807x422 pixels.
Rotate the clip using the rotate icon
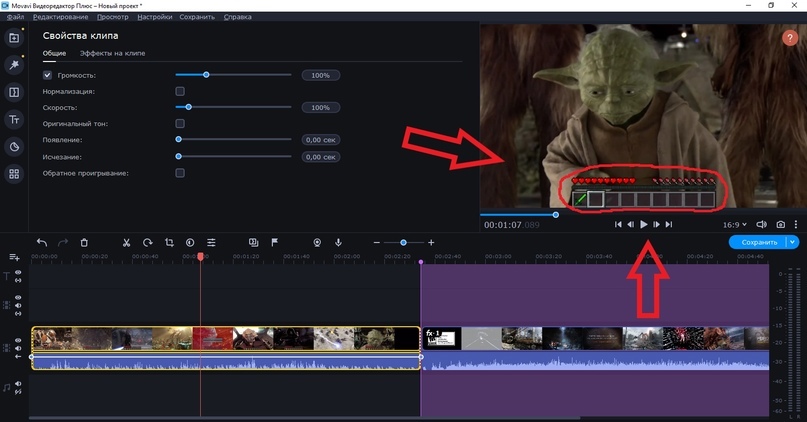click(x=148, y=242)
